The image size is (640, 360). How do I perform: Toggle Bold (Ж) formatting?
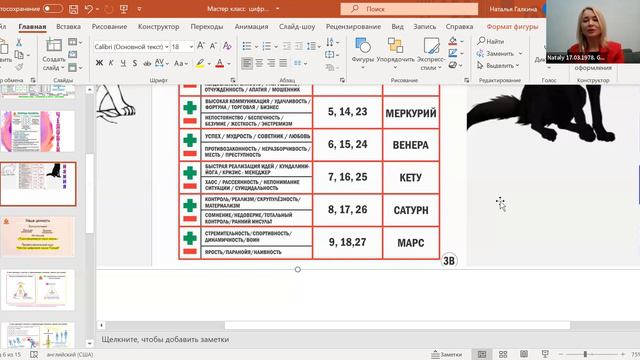click(x=99, y=63)
